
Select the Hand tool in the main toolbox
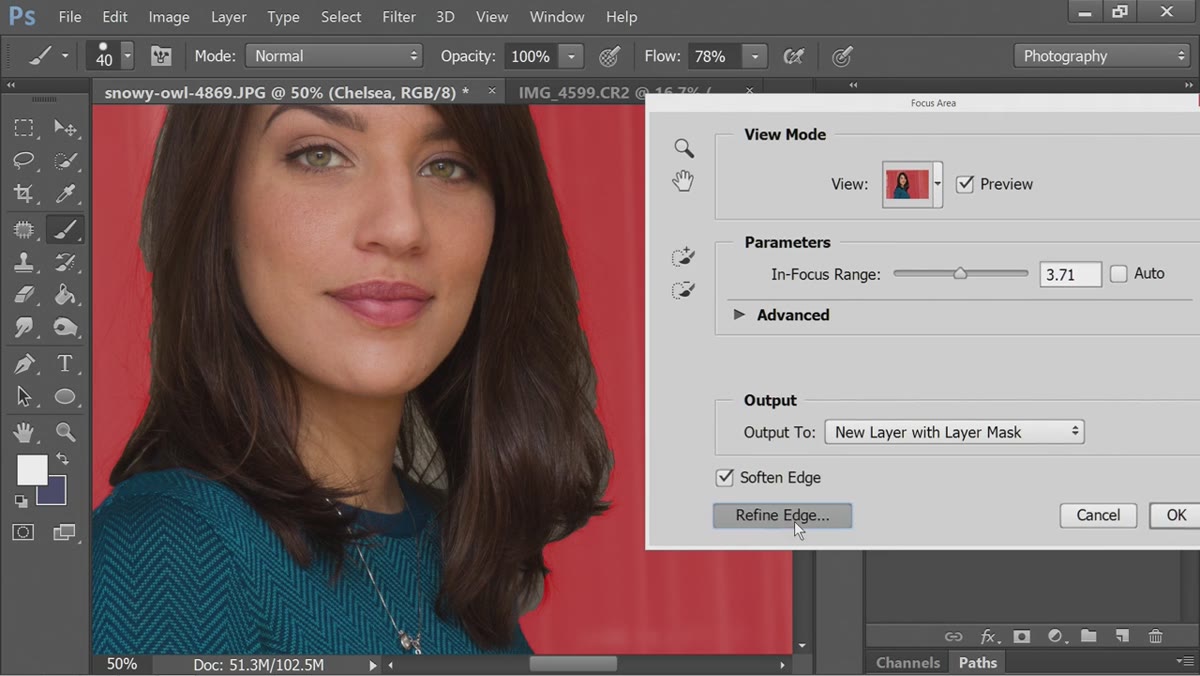[24, 432]
